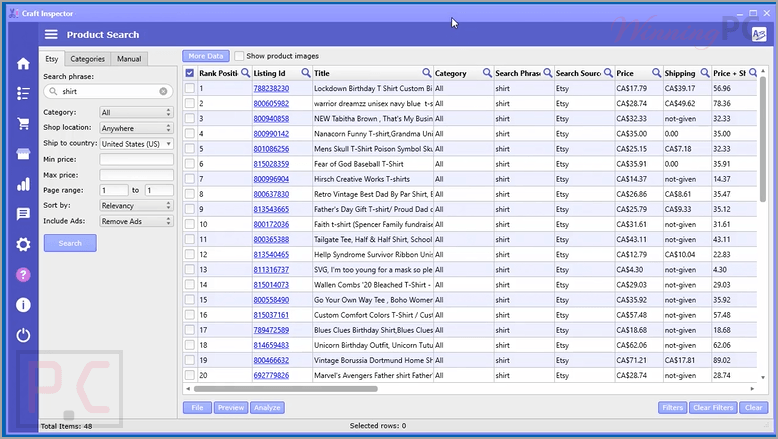Click the Analyze button
Viewport: 778px width, 439px height.
click(267, 408)
